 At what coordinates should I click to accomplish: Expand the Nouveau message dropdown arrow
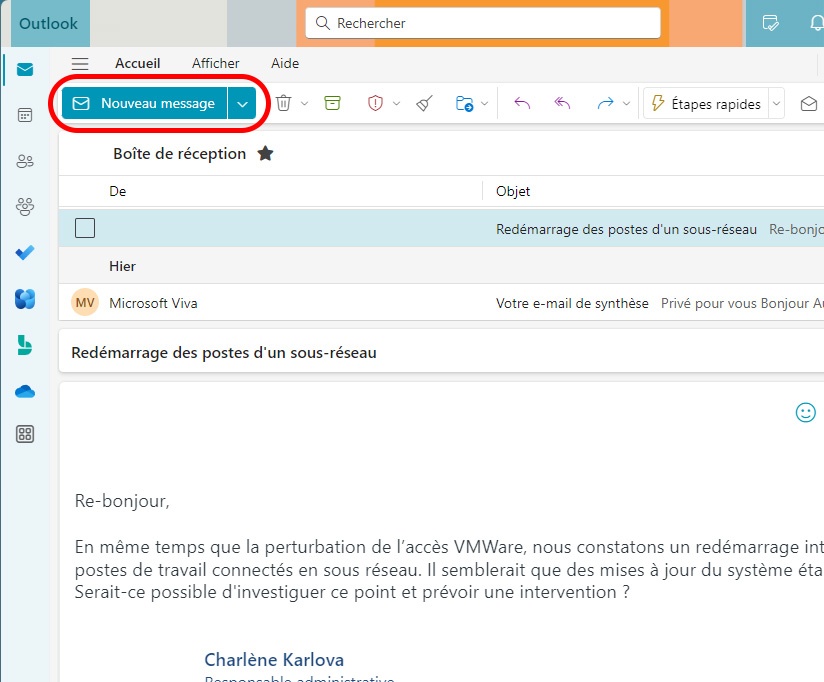click(242, 103)
